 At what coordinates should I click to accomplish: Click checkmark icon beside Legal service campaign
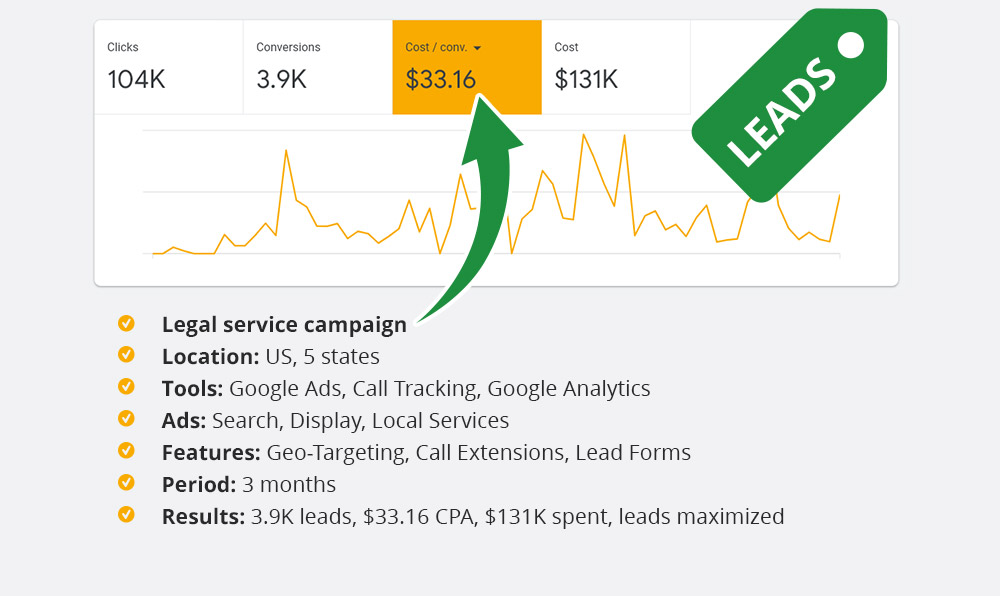126,323
